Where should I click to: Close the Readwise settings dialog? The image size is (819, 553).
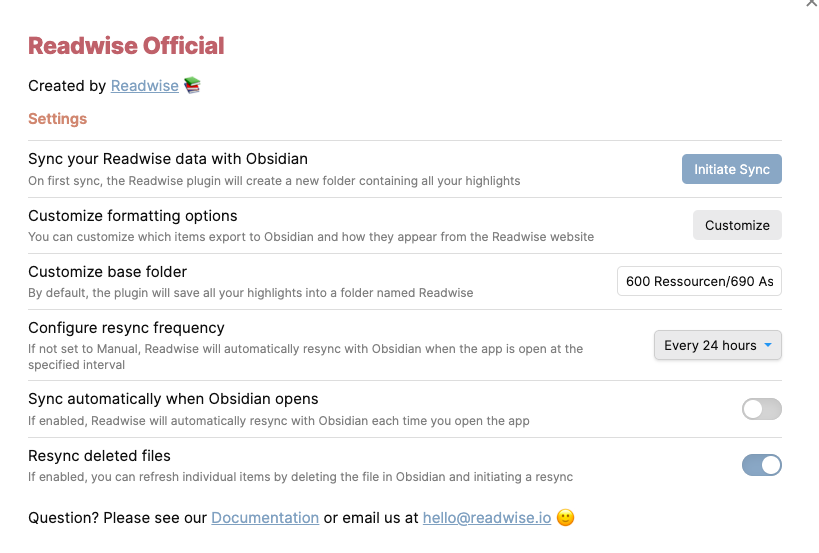point(811,3)
